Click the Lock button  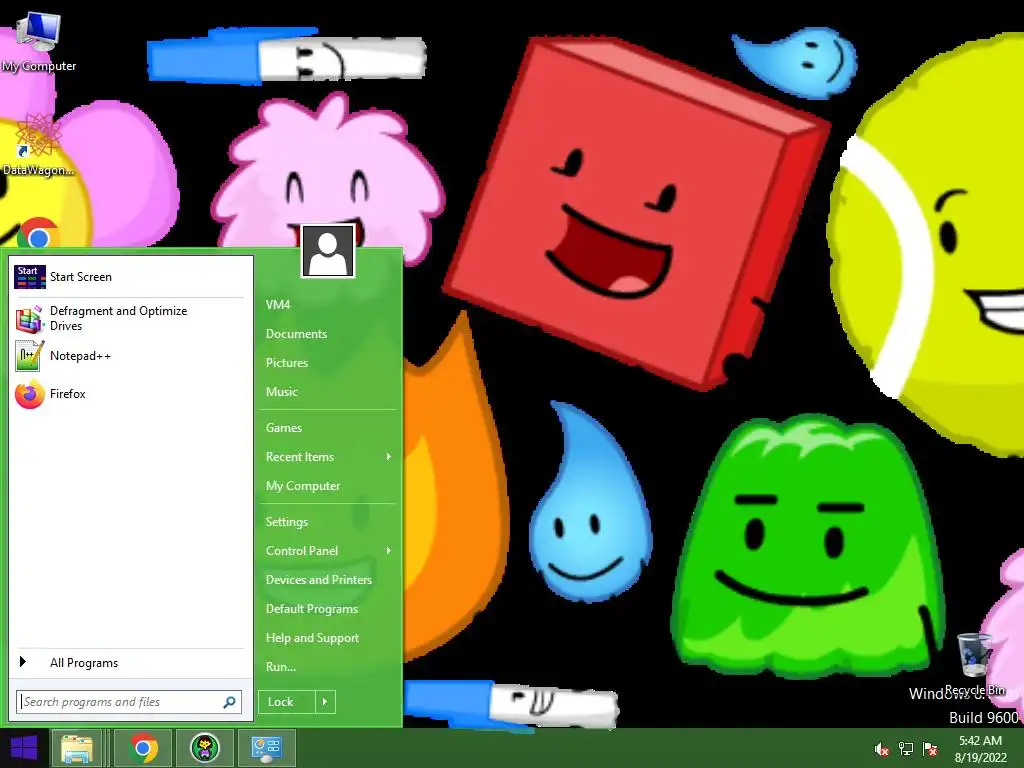point(287,702)
